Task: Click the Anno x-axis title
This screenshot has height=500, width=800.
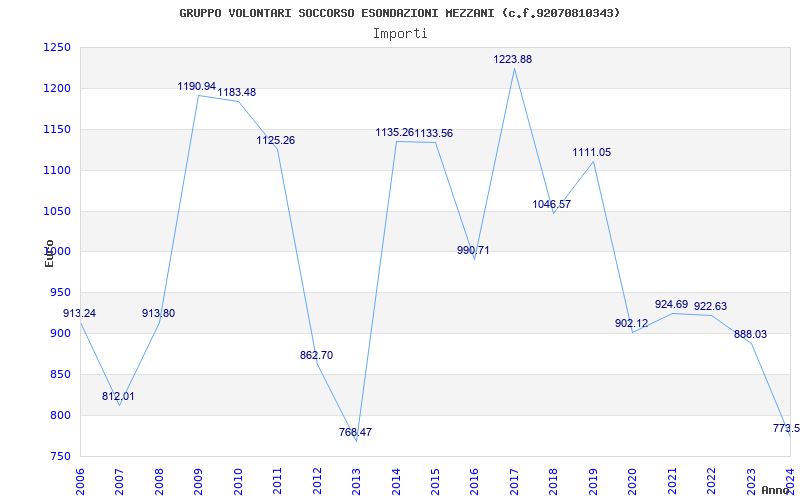Action: point(774,490)
